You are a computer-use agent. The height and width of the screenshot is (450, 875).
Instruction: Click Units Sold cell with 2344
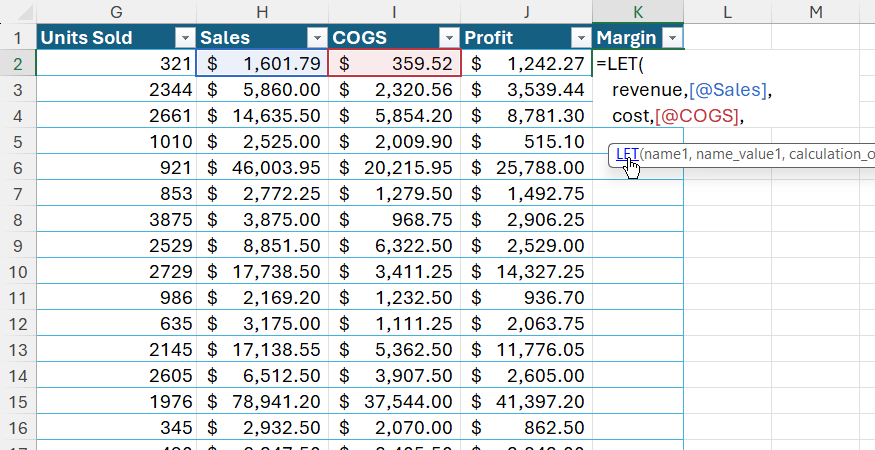tap(116, 89)
